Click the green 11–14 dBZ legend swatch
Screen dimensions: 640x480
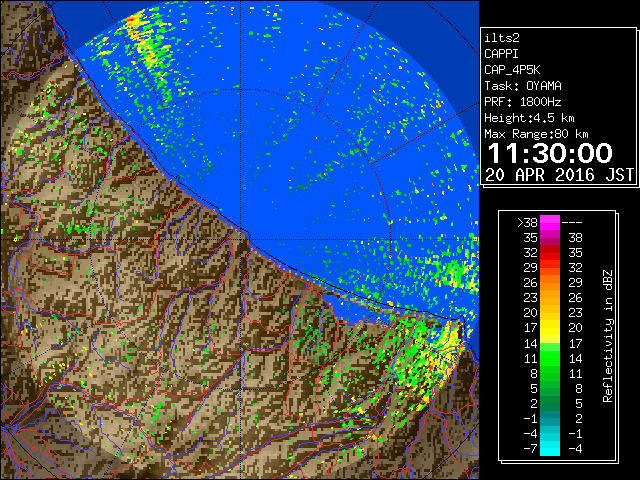click(x=550, y=358)
